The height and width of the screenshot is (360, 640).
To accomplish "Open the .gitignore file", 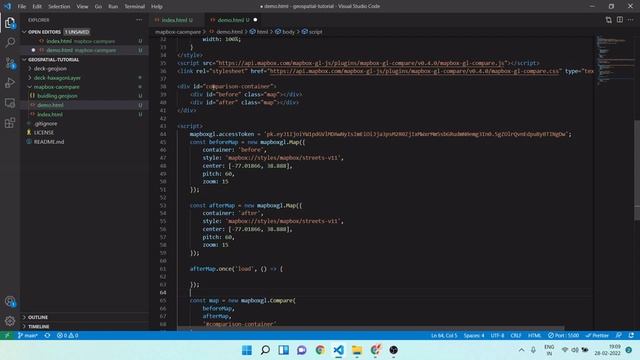I will pos(46,123).
